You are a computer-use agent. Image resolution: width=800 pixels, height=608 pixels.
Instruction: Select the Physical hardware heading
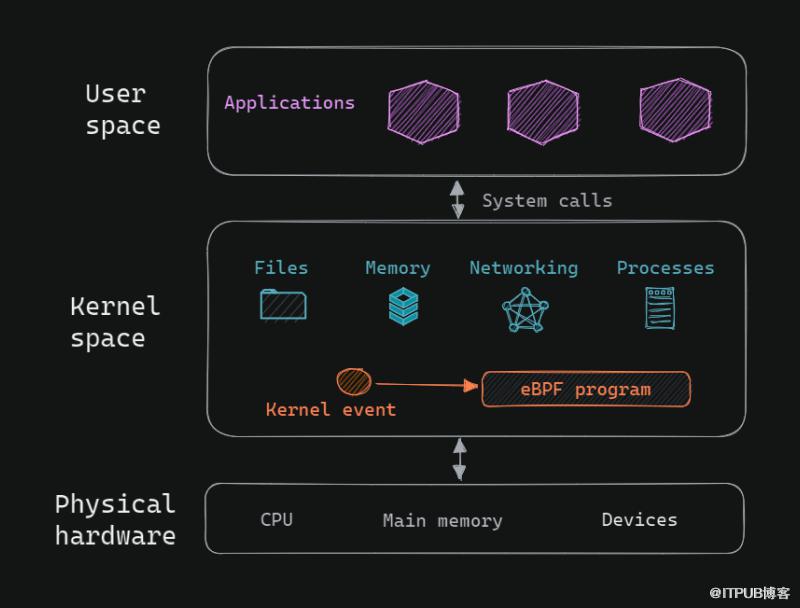coord(115,520)
